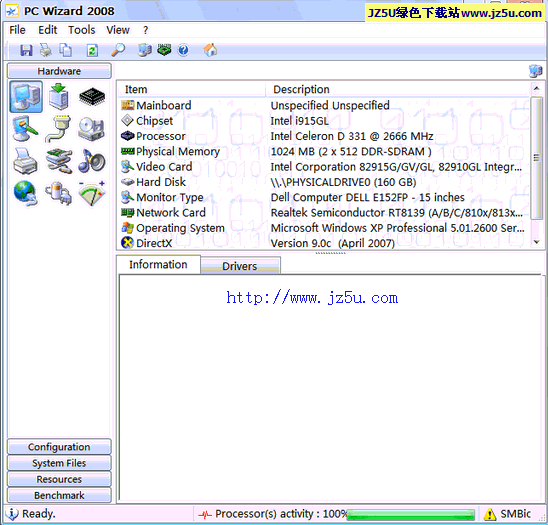Image resolution: width=548 pixels, height=525 pixels.
Task: Select the System Summary computer icon
Action: coord(26,97)
